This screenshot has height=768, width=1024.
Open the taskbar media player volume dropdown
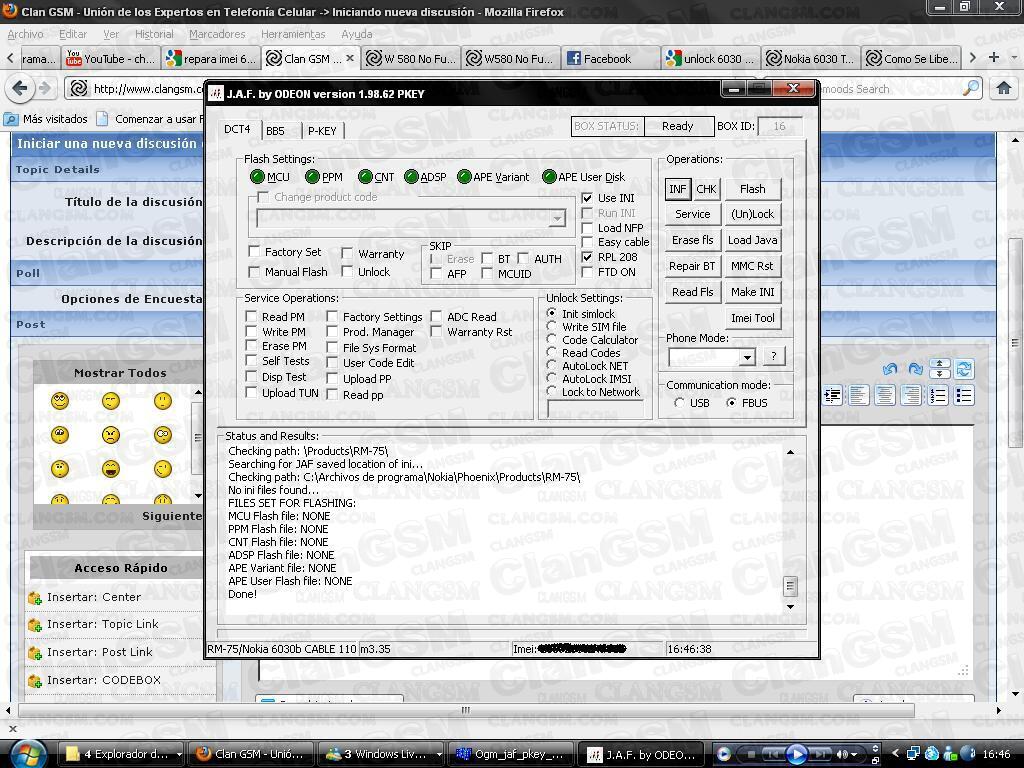click(x=854, y=755)
